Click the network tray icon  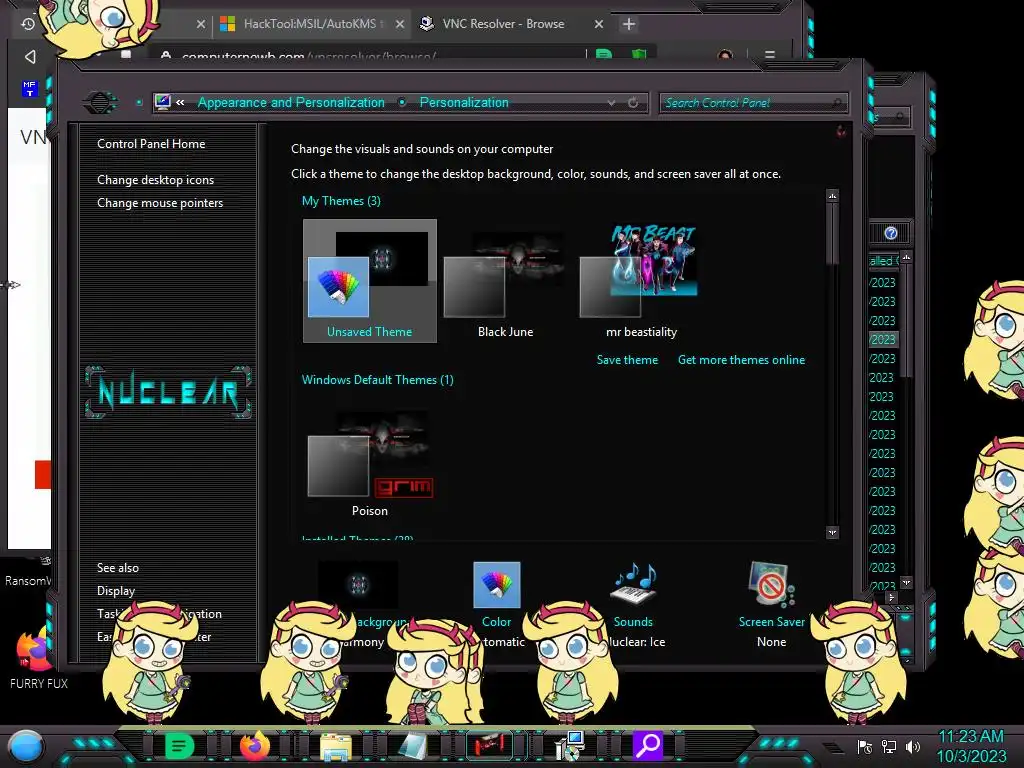pyautogui.click(x=889, y=746)
